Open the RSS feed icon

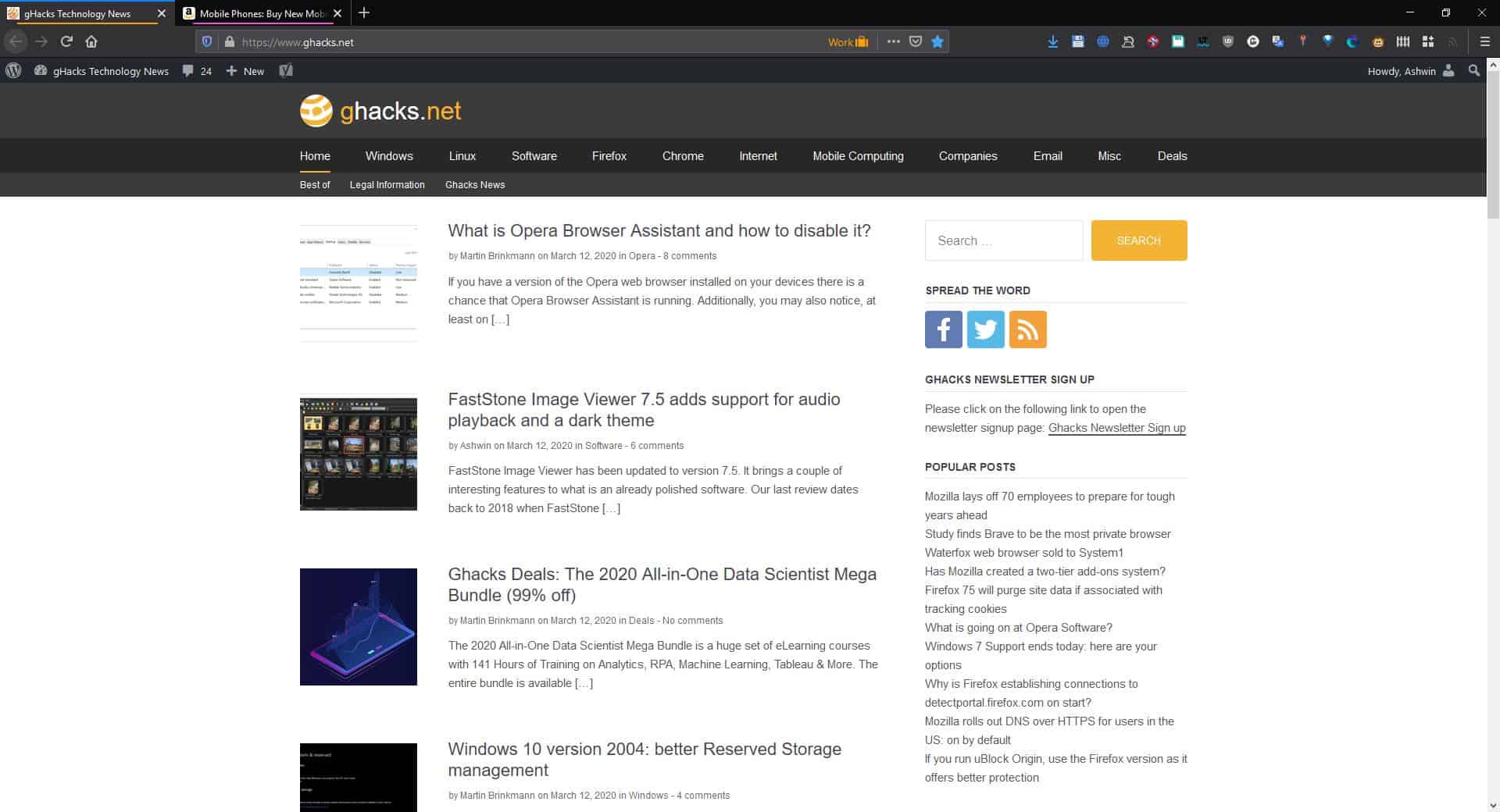click(x=1028, y=329)
